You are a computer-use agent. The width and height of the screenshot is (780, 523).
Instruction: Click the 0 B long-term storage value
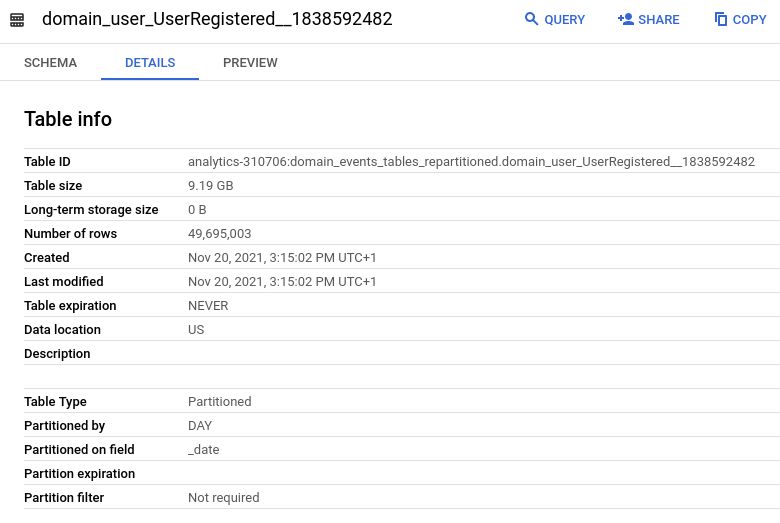[197, 209]
